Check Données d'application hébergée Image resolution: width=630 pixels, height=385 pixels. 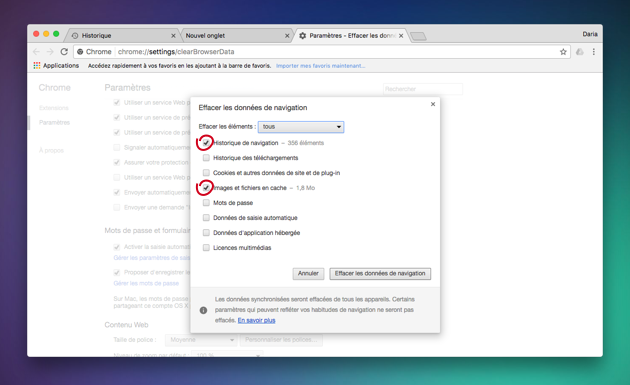click(206, 233)
